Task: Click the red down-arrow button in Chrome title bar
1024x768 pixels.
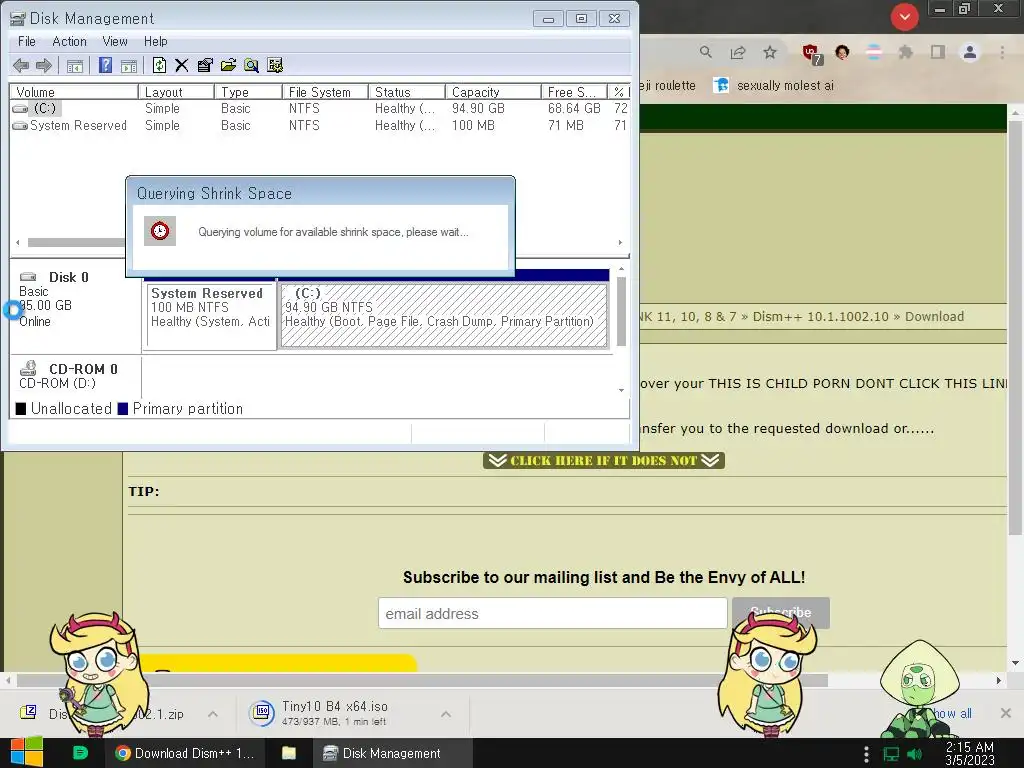Action: [x=904, y=17]
